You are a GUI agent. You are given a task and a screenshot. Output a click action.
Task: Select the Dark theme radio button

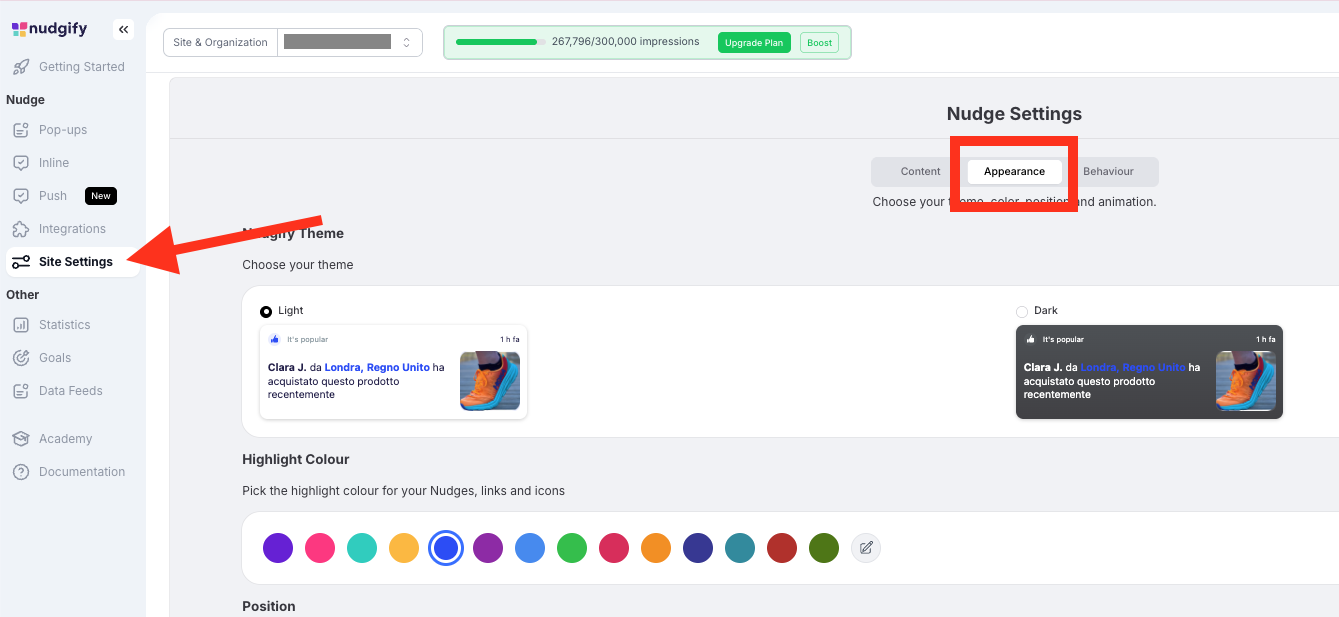pos(1022,311)
